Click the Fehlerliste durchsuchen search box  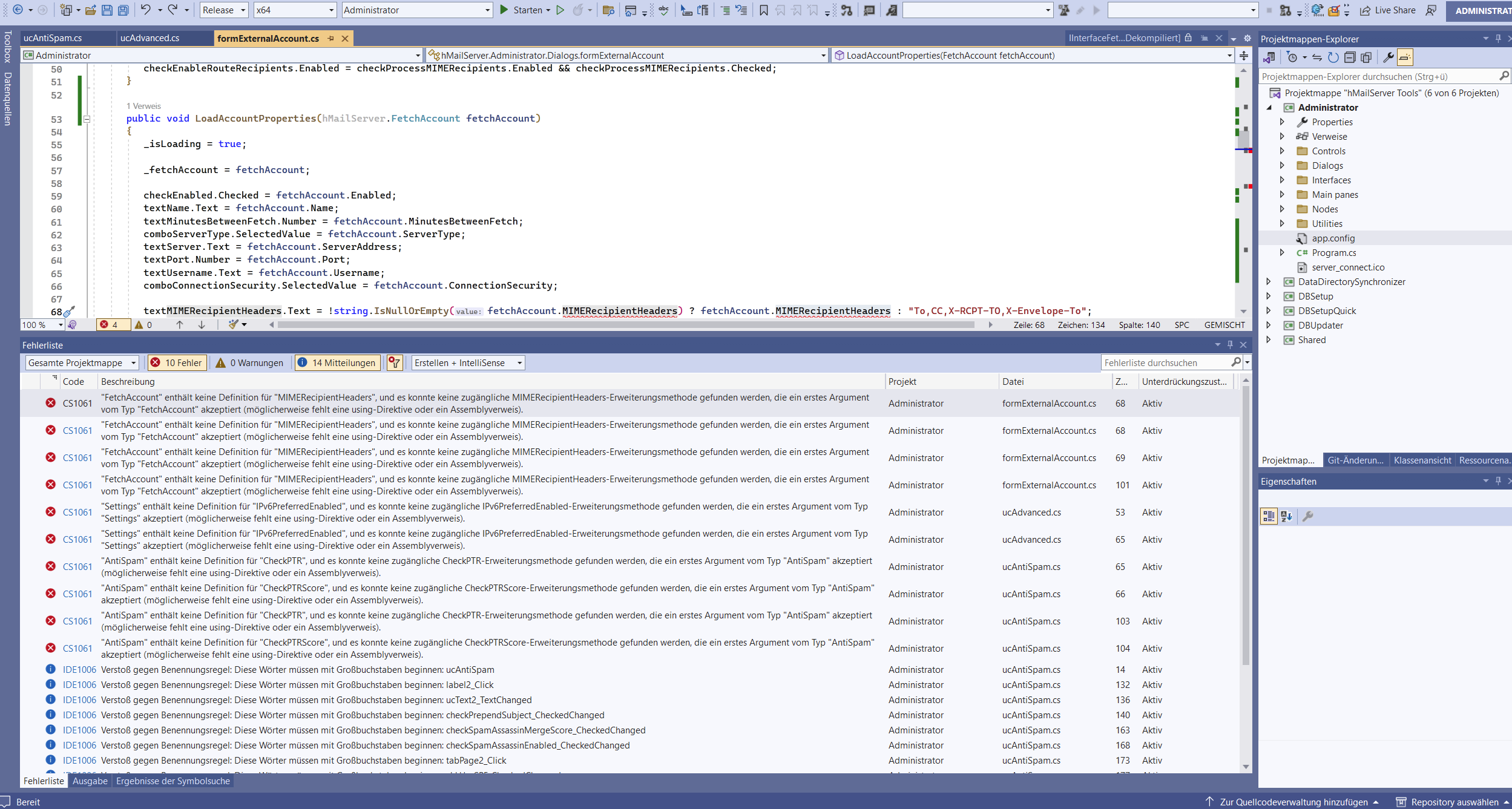coord(1168,362)
